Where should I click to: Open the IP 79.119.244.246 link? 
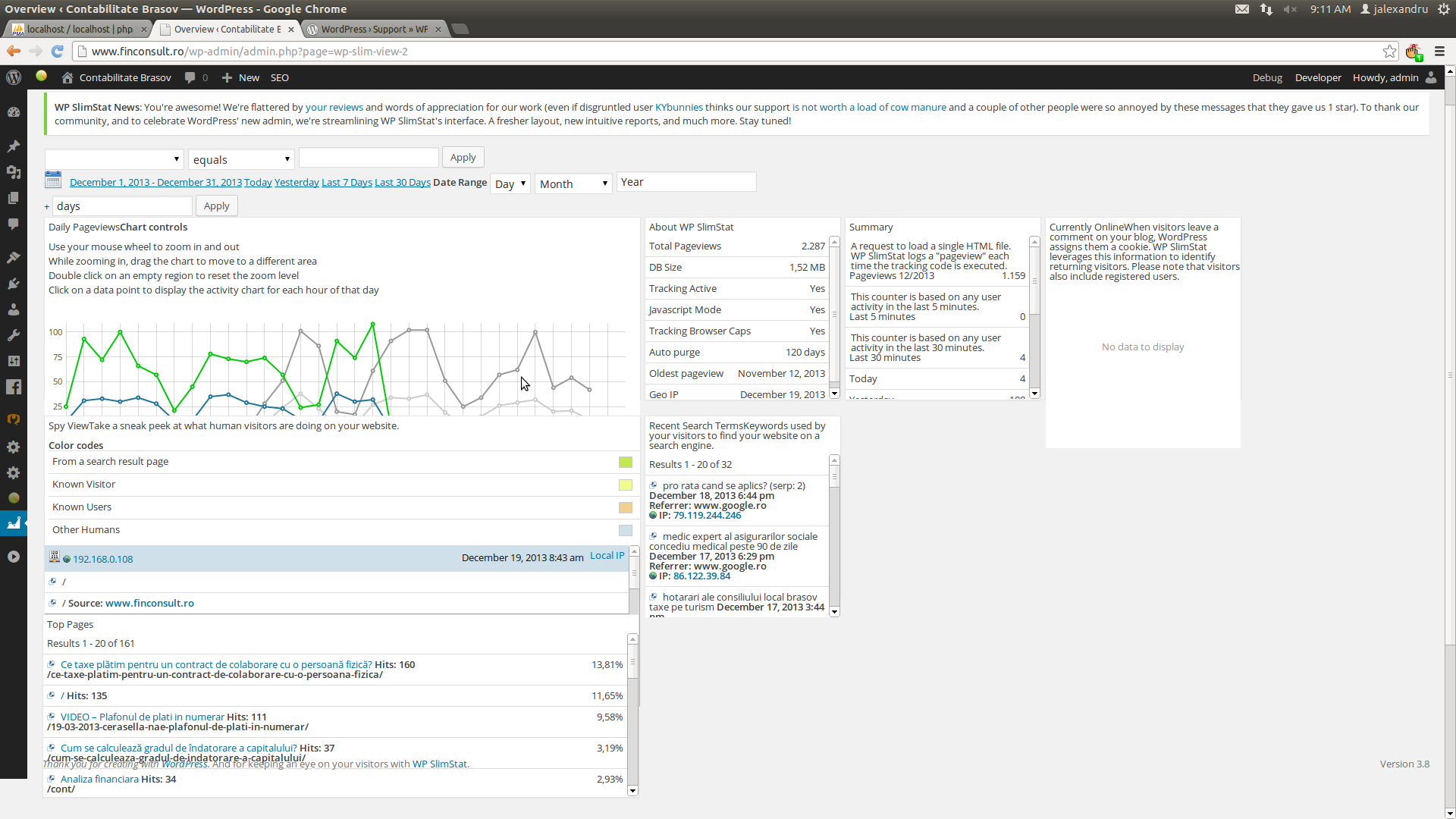point(707,515)
